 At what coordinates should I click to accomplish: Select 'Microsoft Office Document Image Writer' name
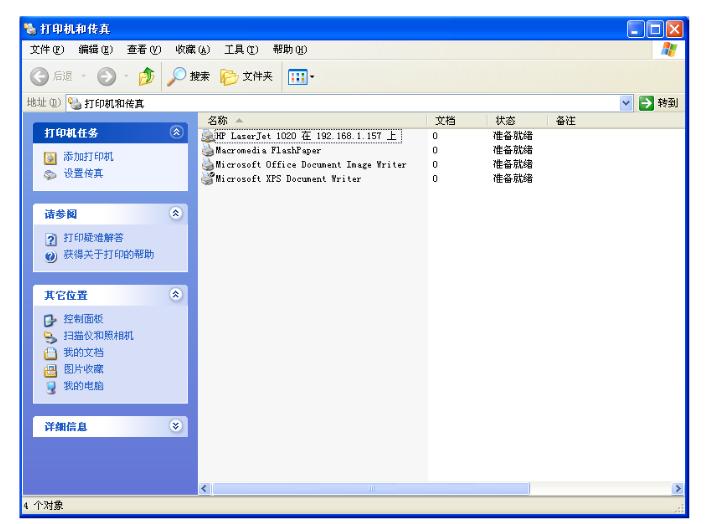coord(311,165)
